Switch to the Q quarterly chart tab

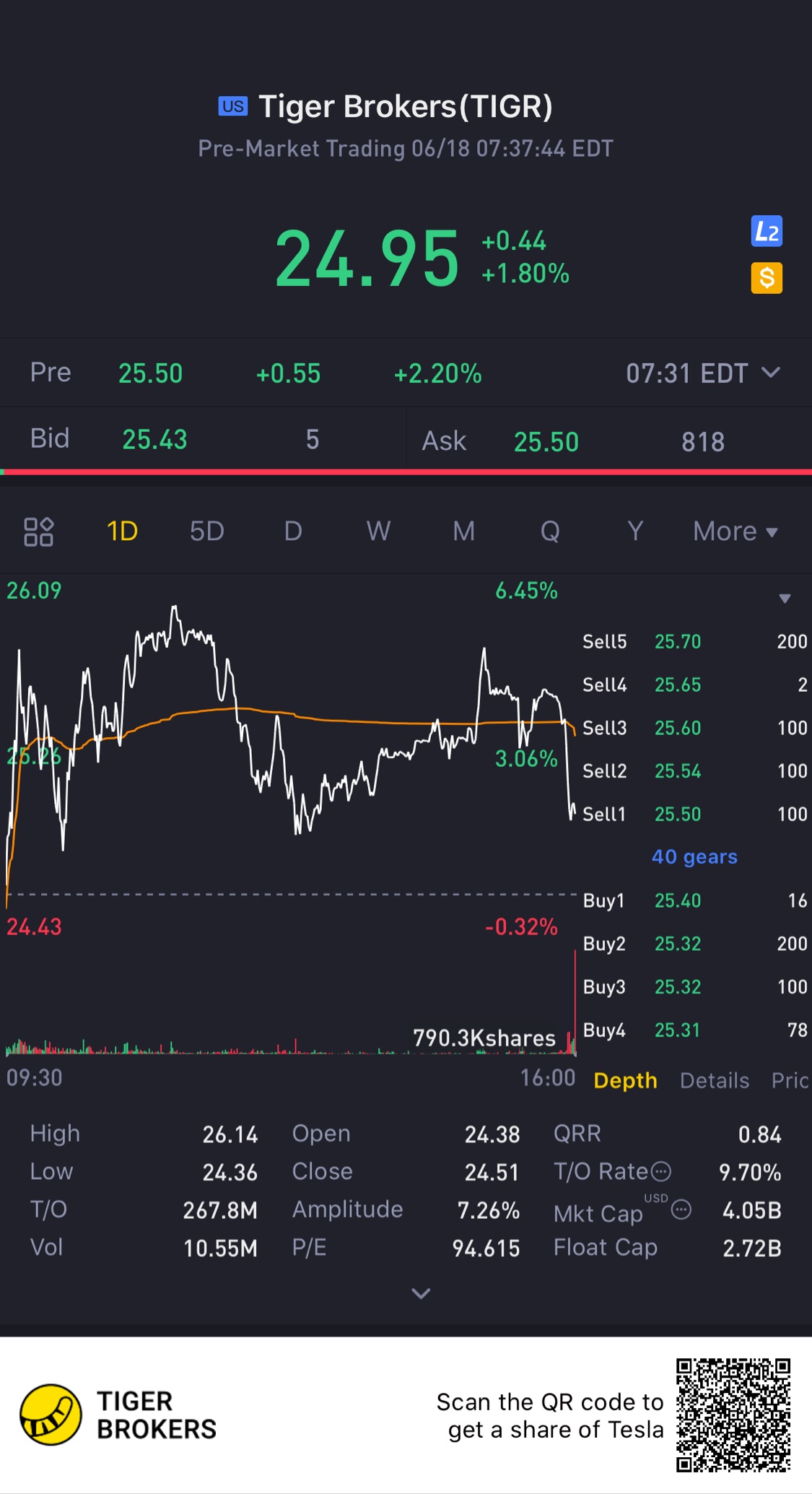coord(550,531)
